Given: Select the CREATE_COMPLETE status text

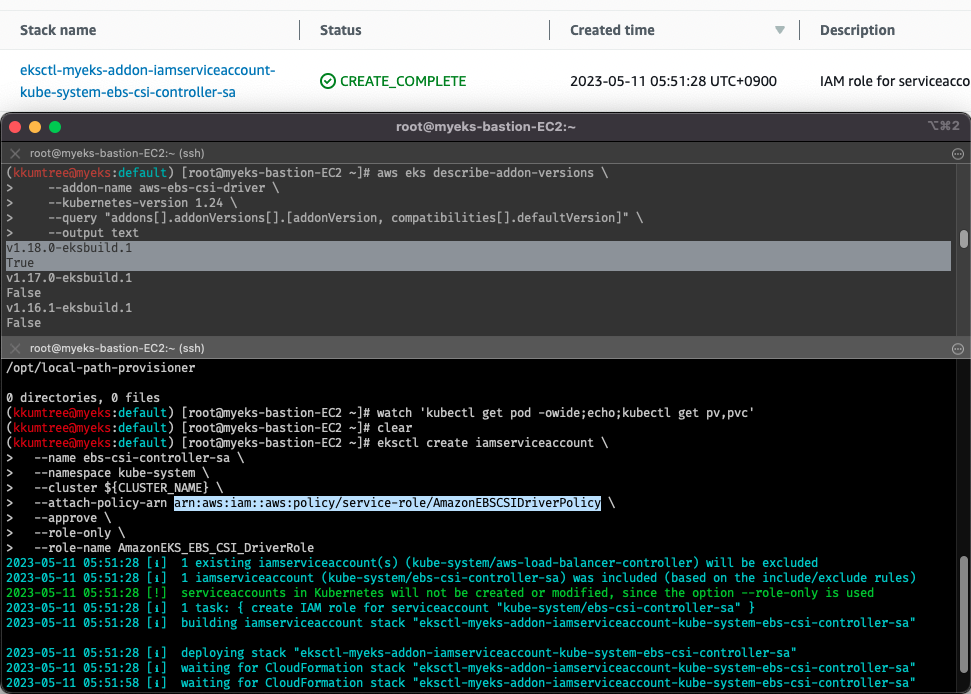Looking at the screenshot, I should click(x=403, y=81).
